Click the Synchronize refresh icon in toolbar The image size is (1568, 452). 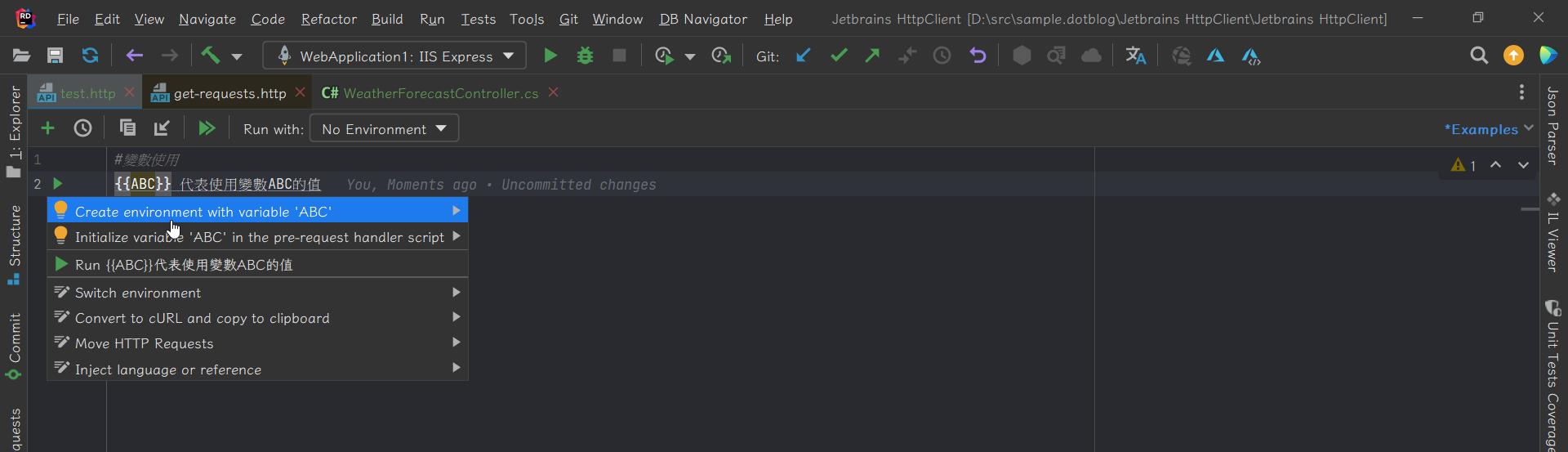[90, 56]
